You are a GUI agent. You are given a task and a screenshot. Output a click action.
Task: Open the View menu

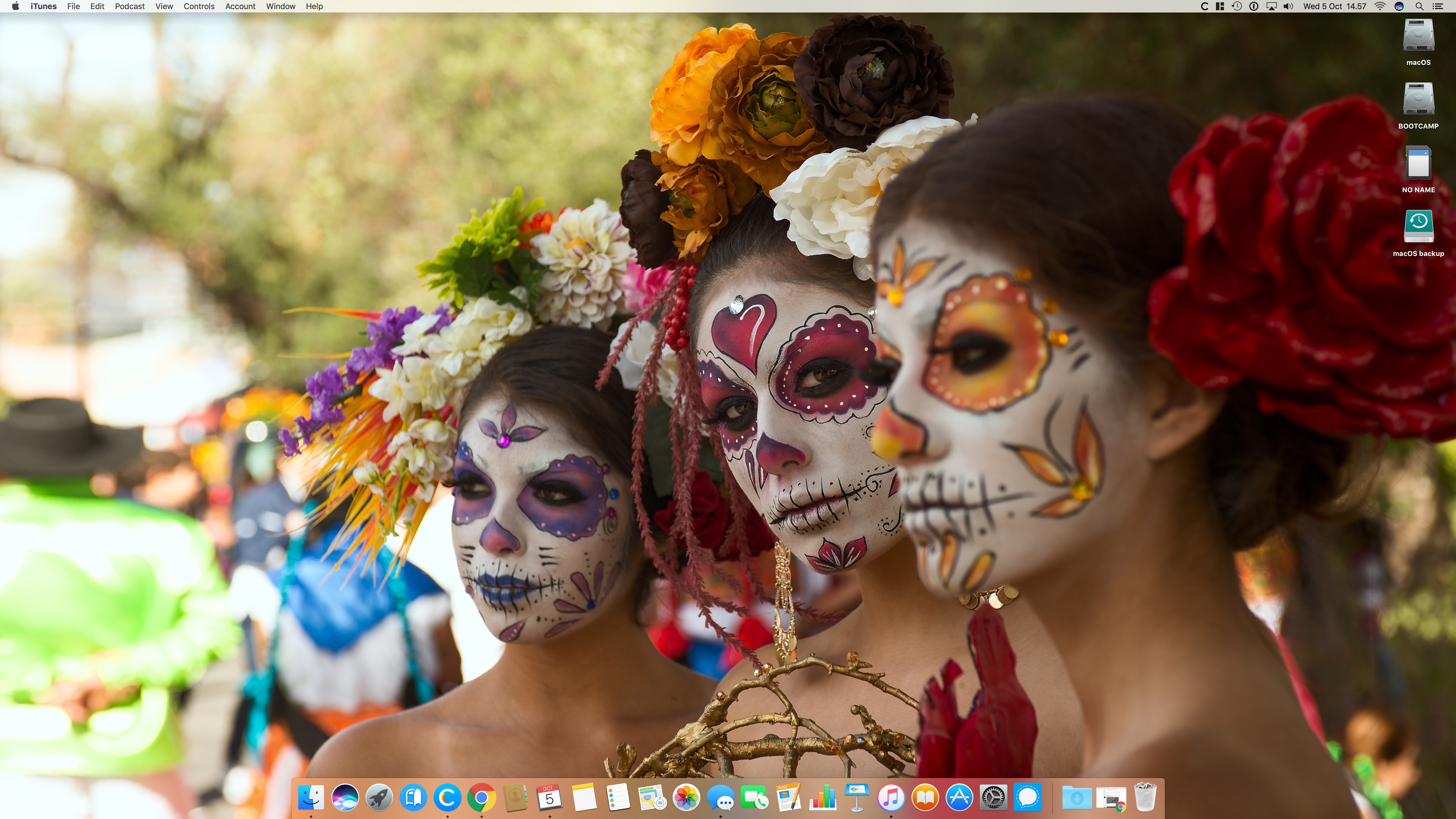pos(164,6)
